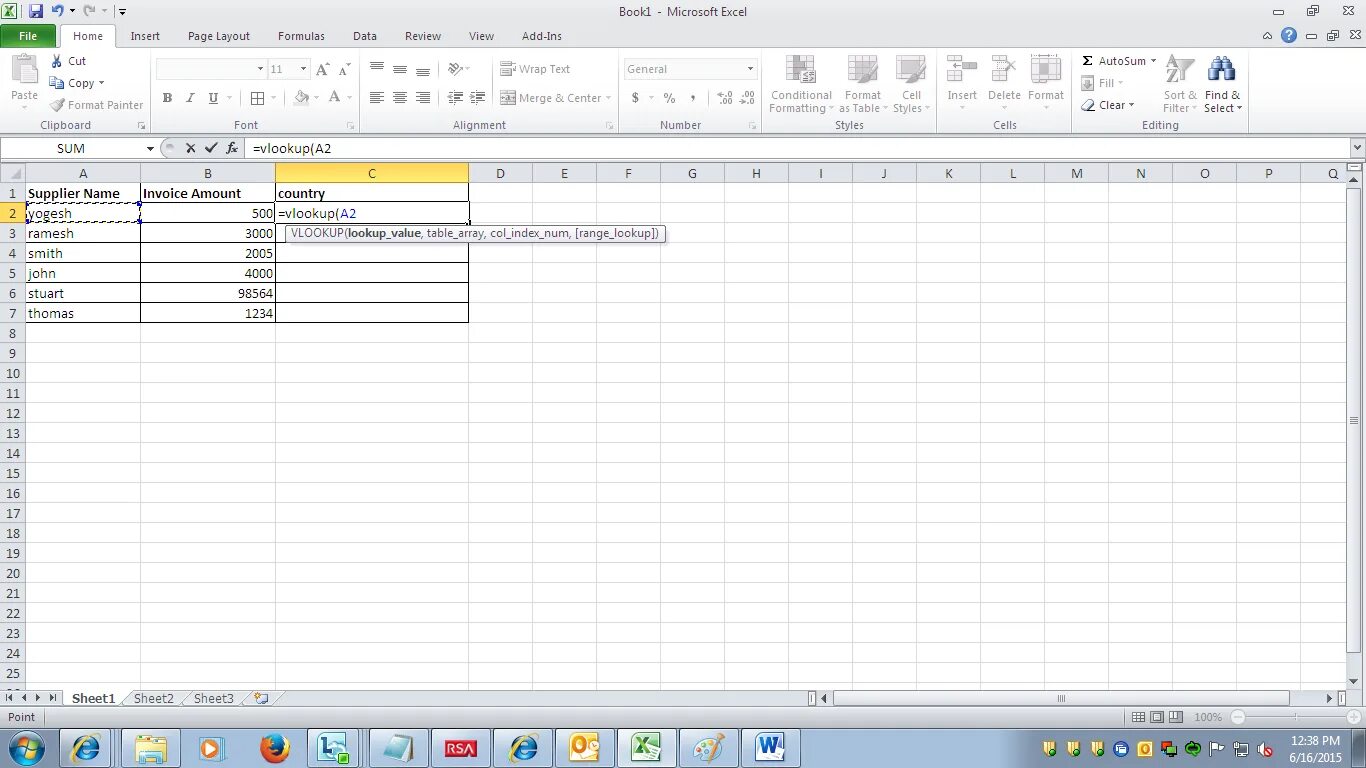Click the Decrease Indent icon
This screenshot has height=768, width=1366.
455,98
